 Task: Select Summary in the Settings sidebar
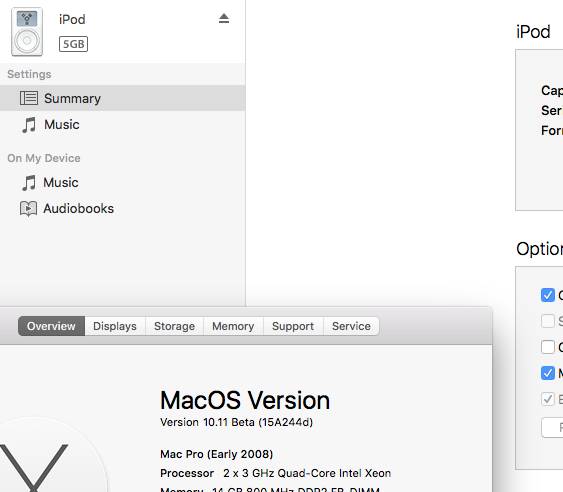click(x=122, y=98)
